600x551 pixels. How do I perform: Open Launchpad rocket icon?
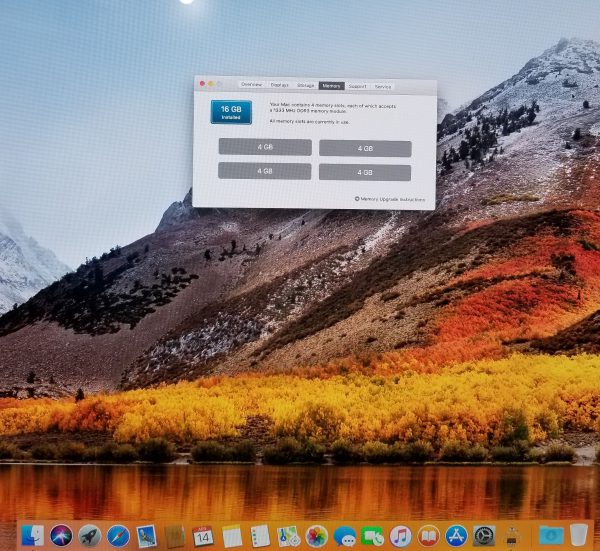point(89,535)
